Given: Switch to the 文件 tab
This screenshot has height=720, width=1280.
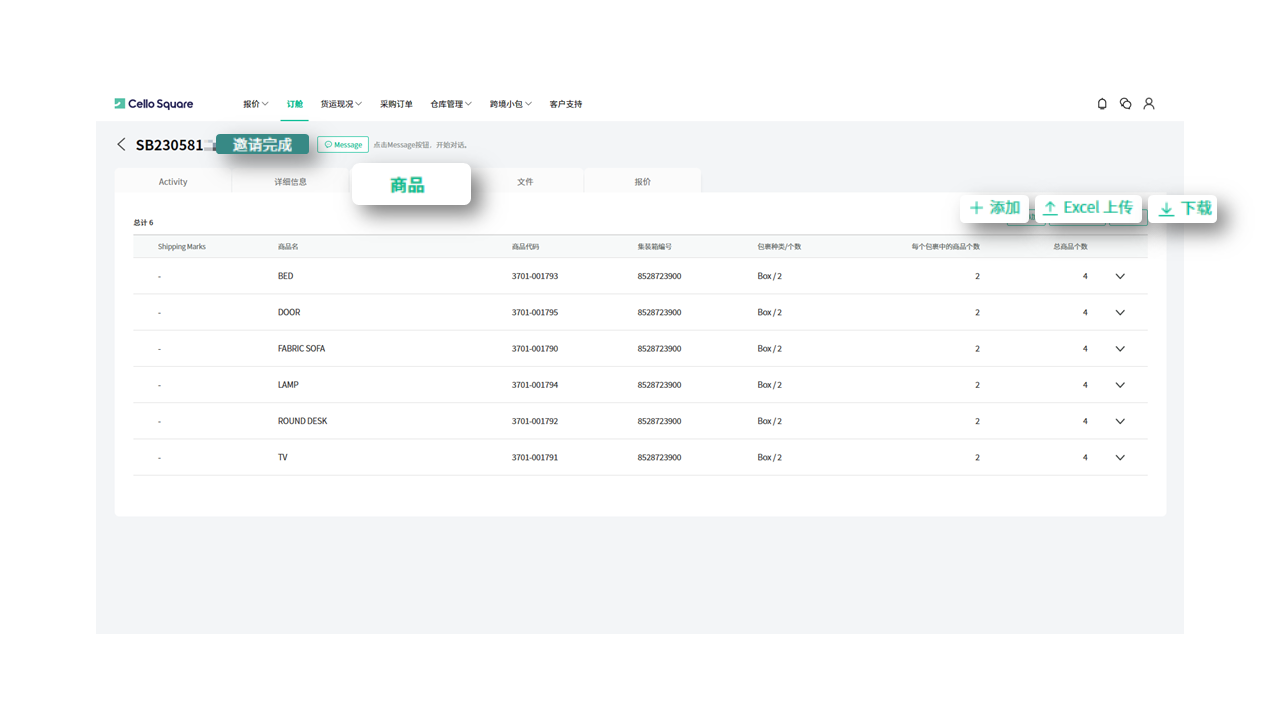Looking at the screenshot, I should click(525, 182).
